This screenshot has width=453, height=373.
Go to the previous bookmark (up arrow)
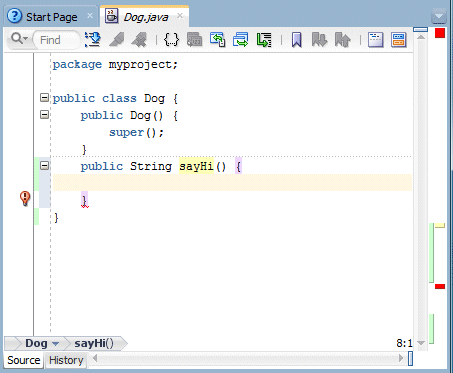coord(342,40)
